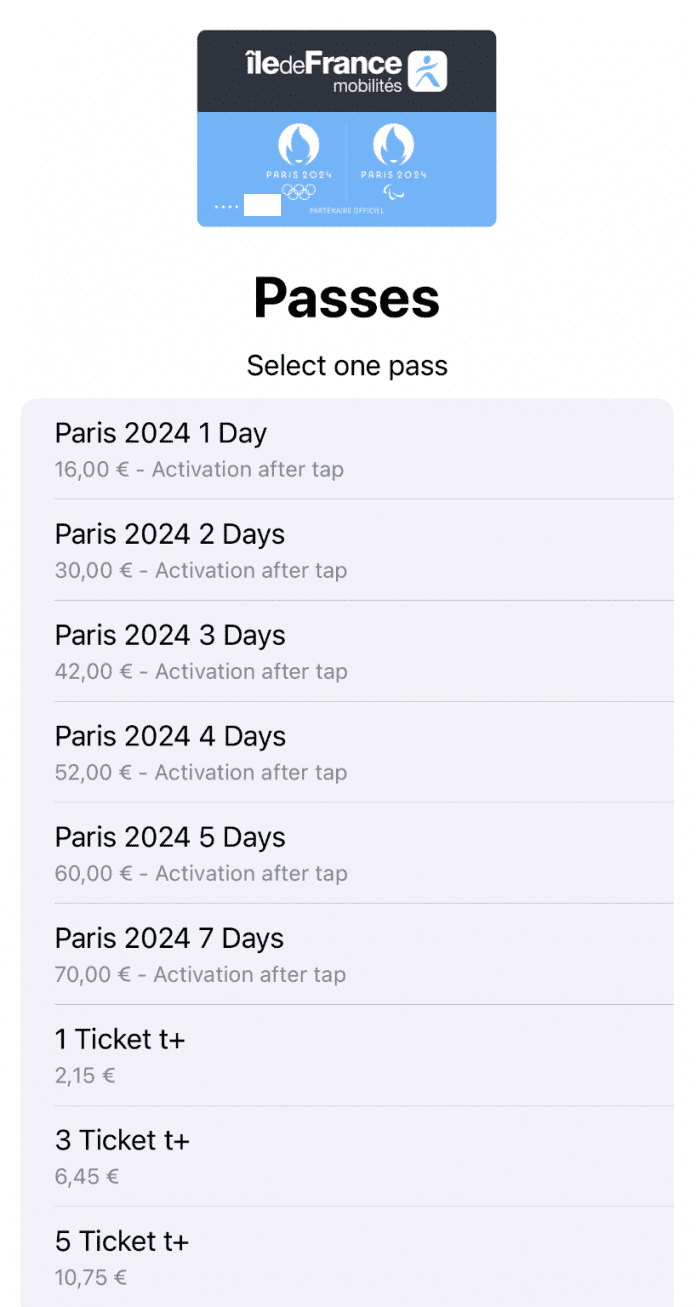Click the îledeFrance mobilités wordmark
The image size is (696, 1307).
coord(321,70)
